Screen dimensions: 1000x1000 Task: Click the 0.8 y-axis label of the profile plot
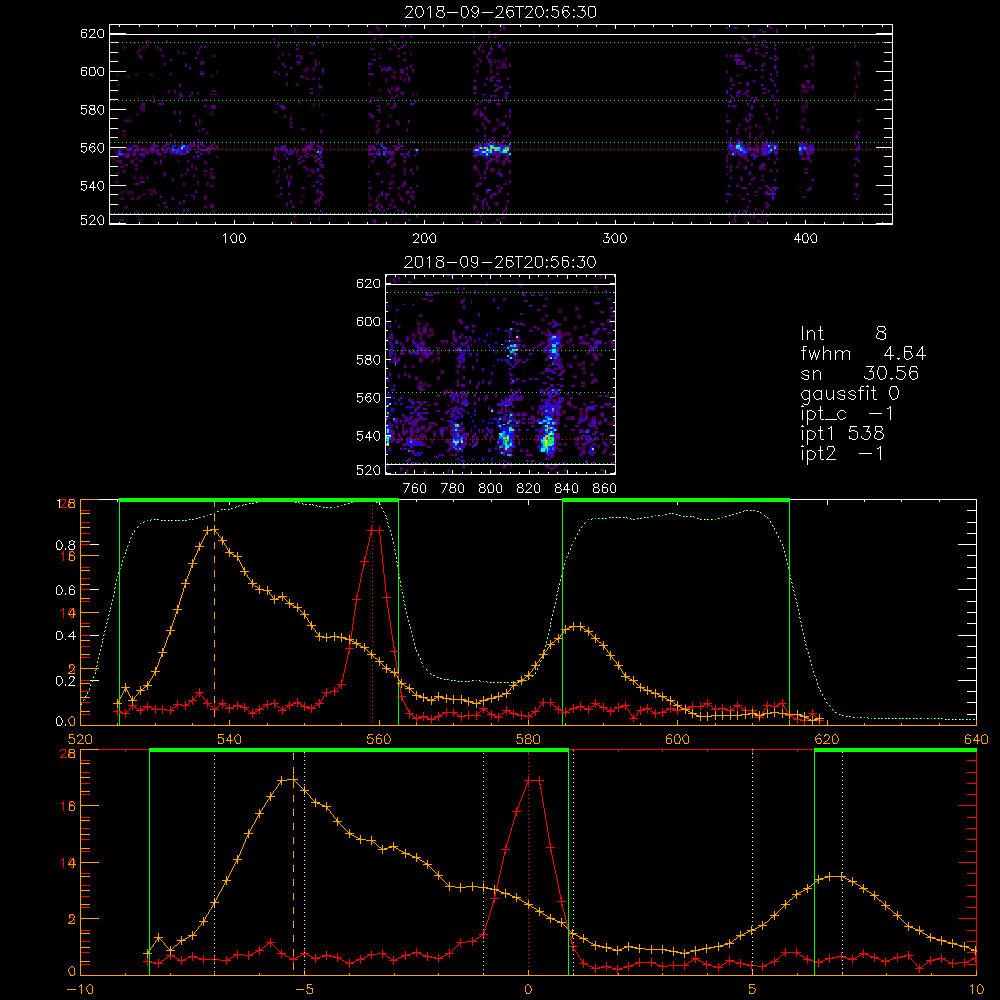(x=66, y=545)
